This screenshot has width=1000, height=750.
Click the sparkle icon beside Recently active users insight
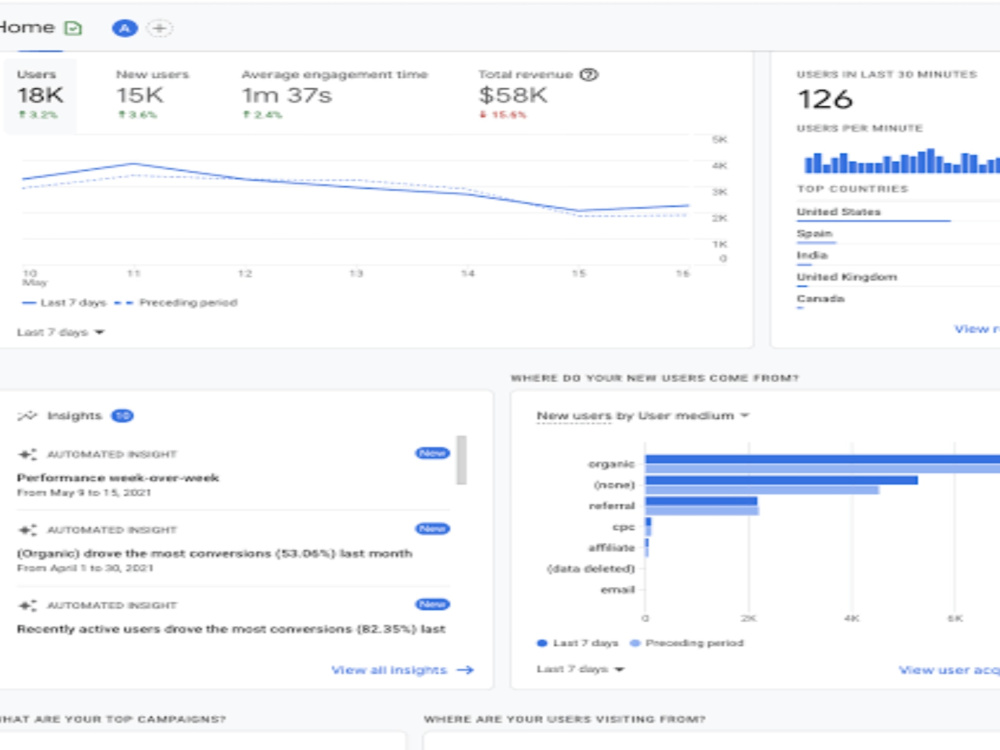pyautogui.click(x=27, y=605)
